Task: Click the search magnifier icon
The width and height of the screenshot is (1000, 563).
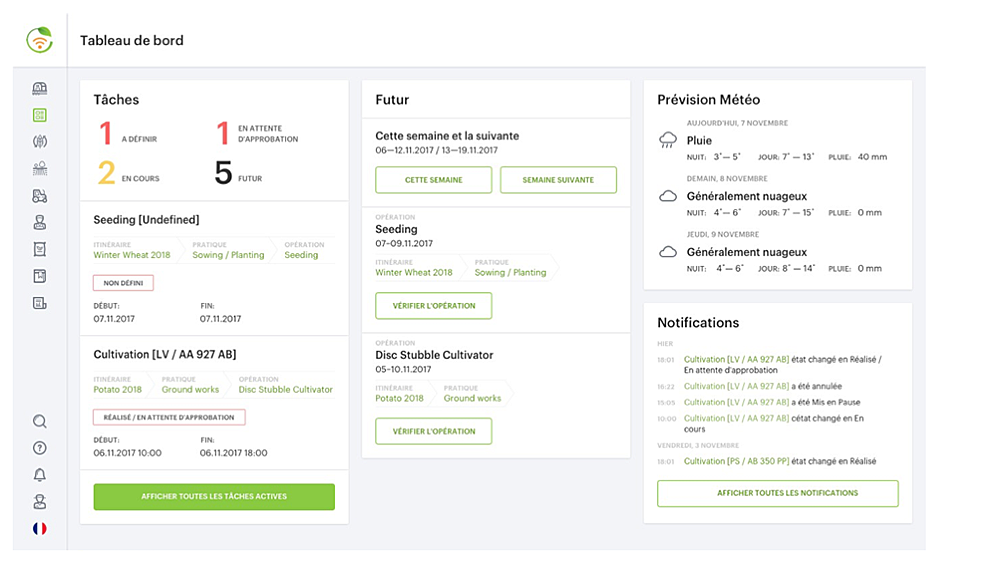Action: tap(40, 421)
